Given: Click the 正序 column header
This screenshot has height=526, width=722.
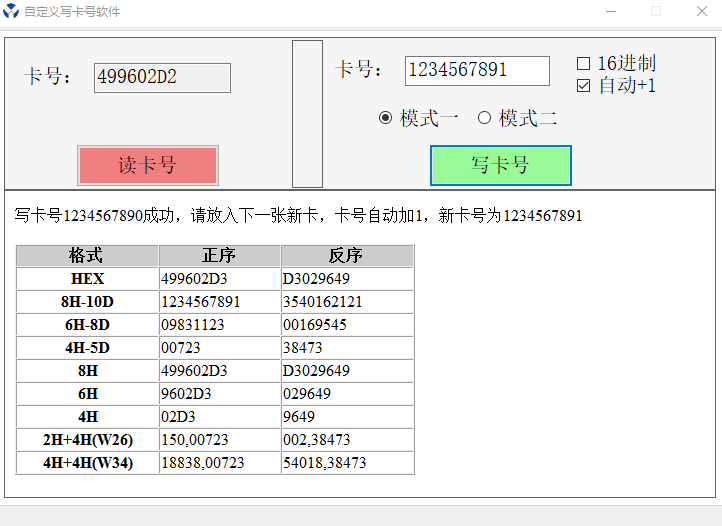Looking at the screenshot, I should (x=219, y=256).
